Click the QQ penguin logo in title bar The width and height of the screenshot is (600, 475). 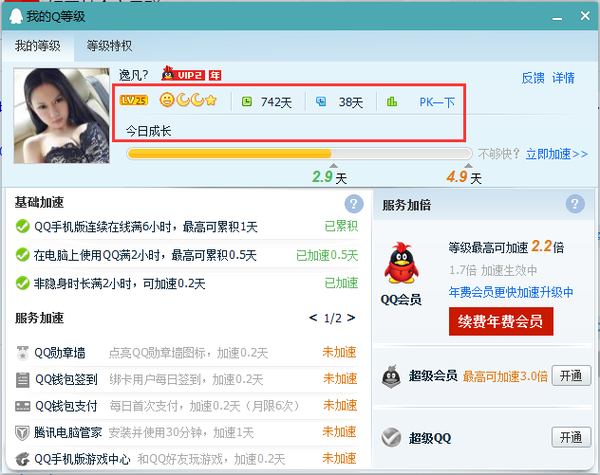(16, 16)
